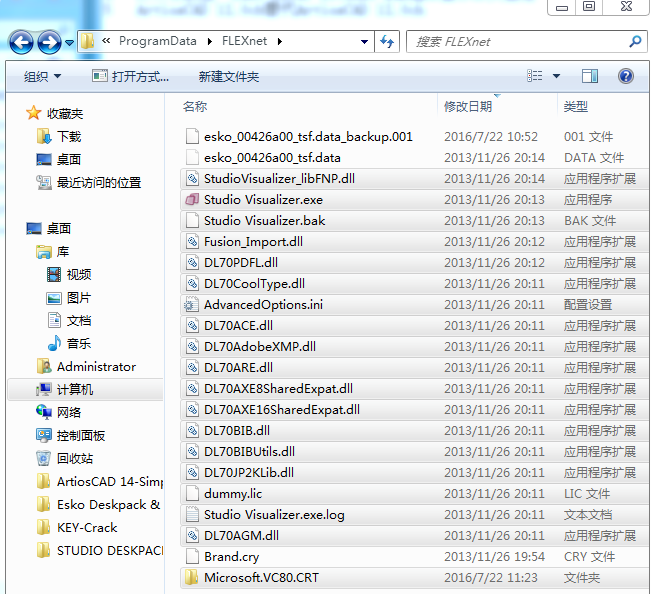The width and height of the screenshot is (653, 594).
Task: Click the 打开方式 button
Action: (131, 76)
